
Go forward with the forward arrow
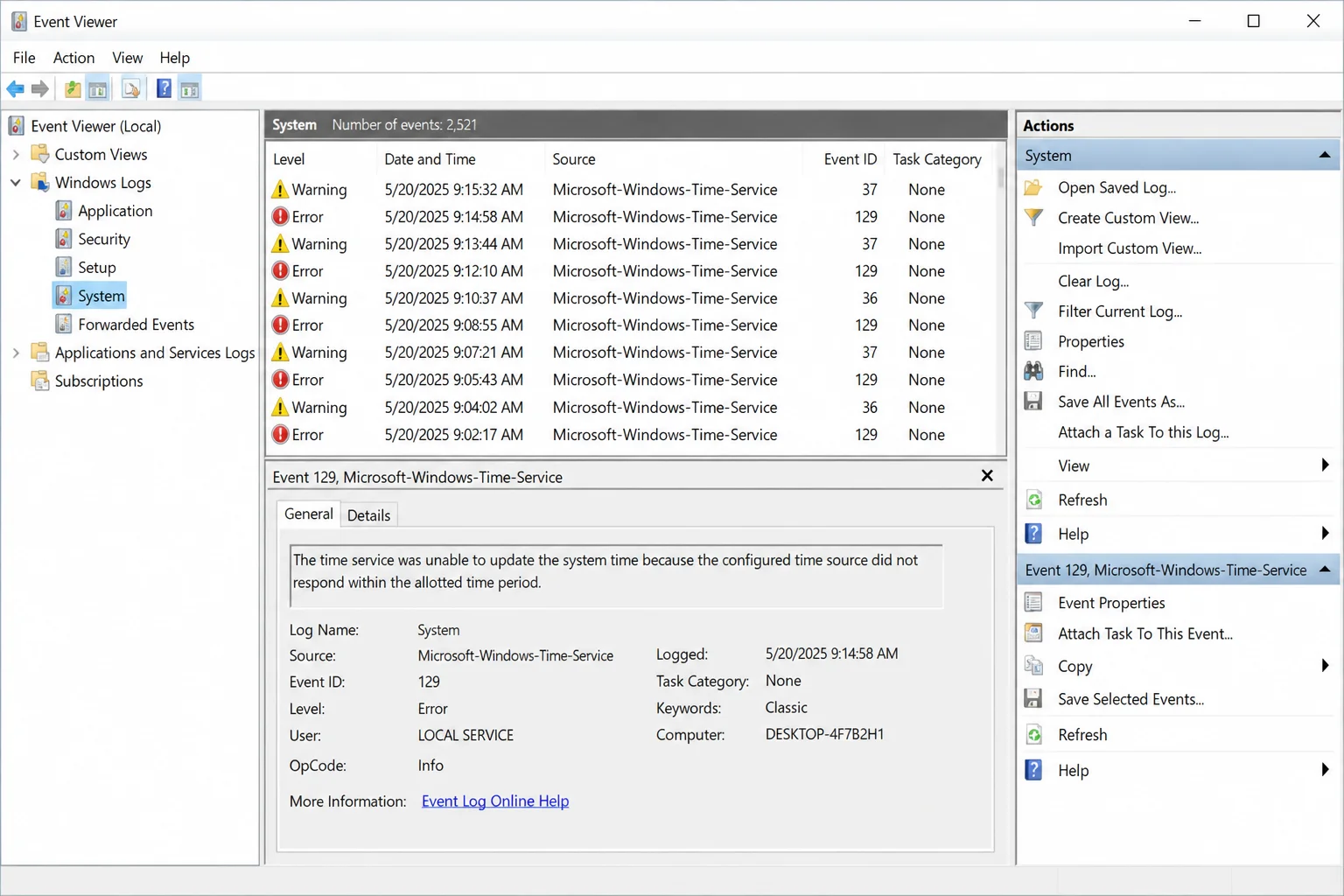coord(39,89)
